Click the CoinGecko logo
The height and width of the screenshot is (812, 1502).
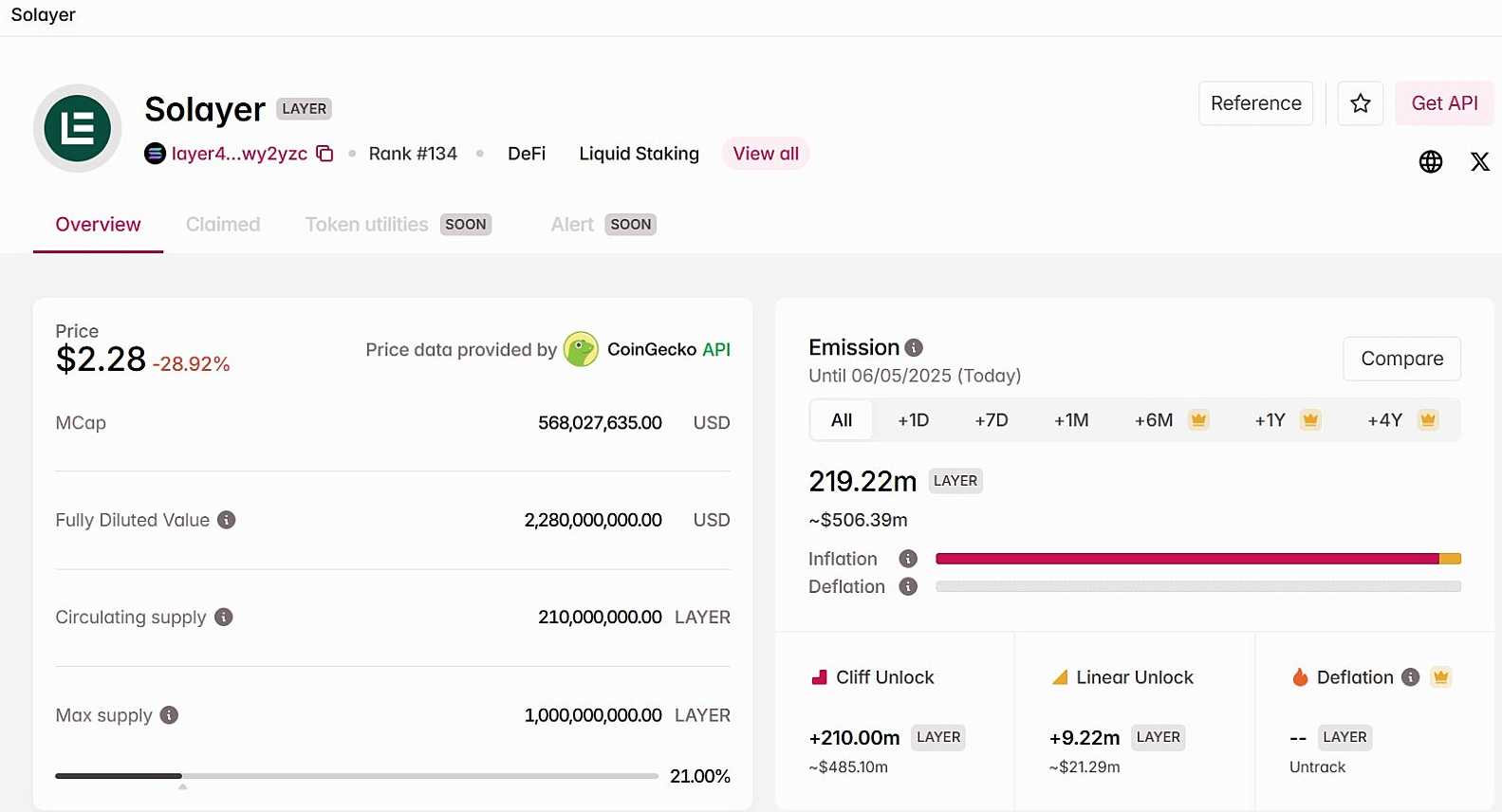581,349
